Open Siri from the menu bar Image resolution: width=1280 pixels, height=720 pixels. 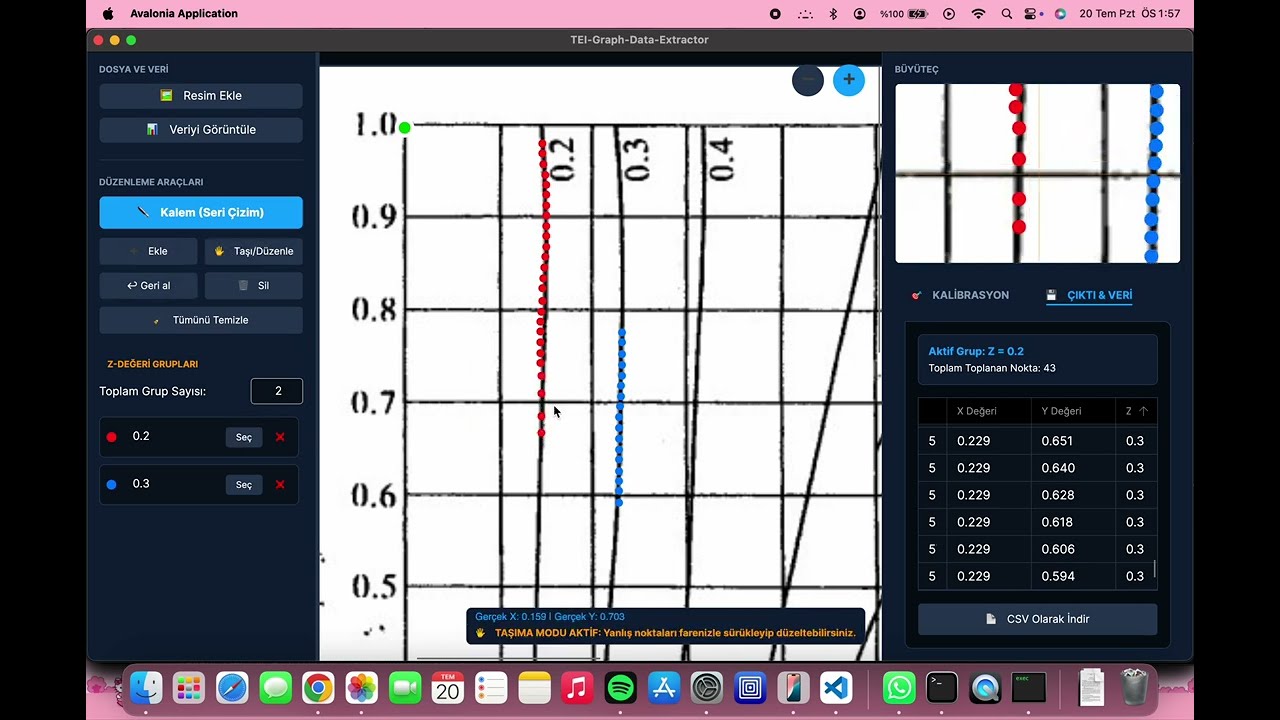(x=1060, y=14)
